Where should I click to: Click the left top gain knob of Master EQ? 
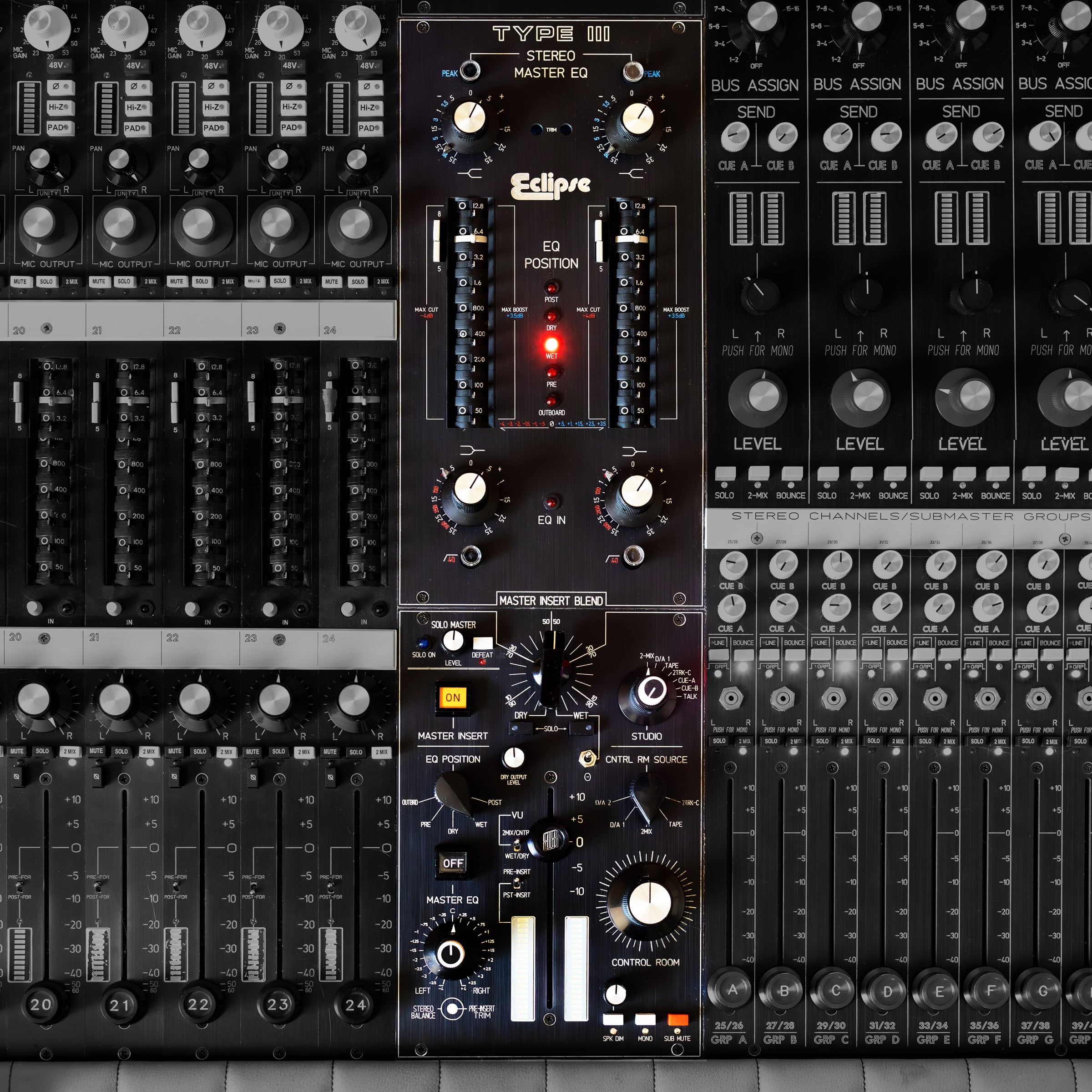tap(470, 123)
